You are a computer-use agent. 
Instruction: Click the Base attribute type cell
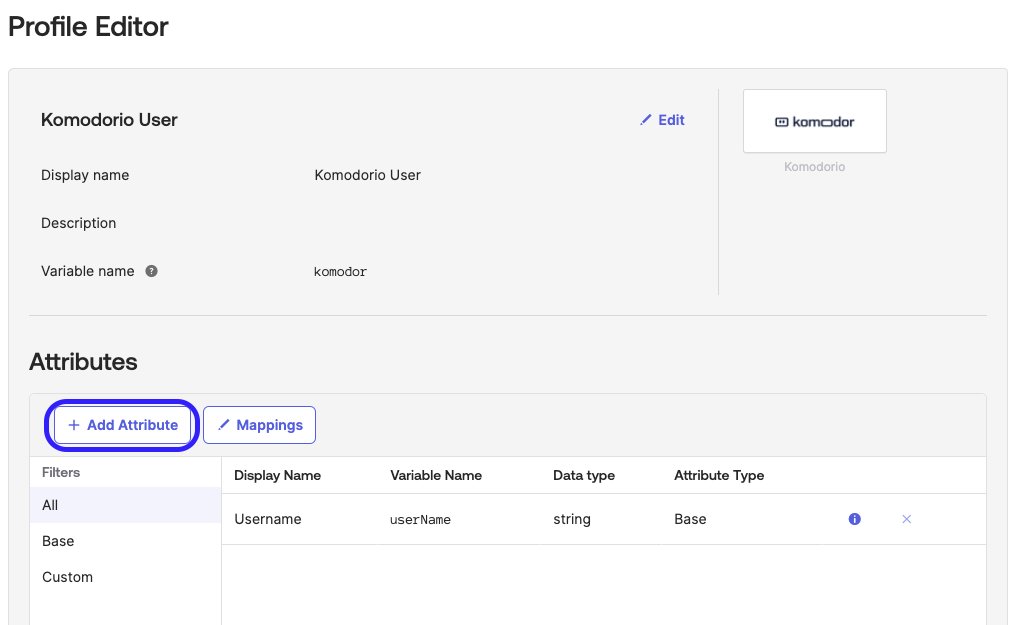690,519
